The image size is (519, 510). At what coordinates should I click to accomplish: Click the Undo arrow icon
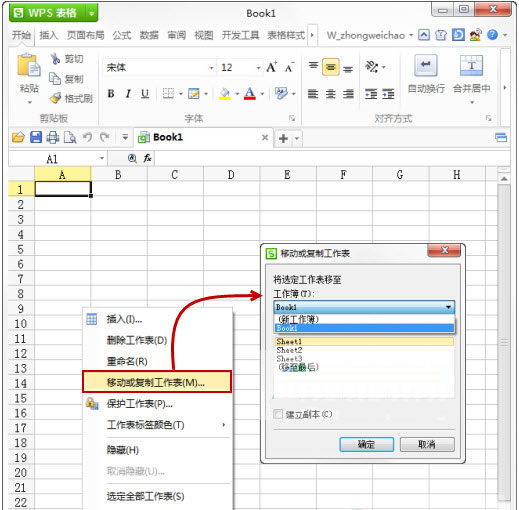pyautogui.click(x=88, y=137)
